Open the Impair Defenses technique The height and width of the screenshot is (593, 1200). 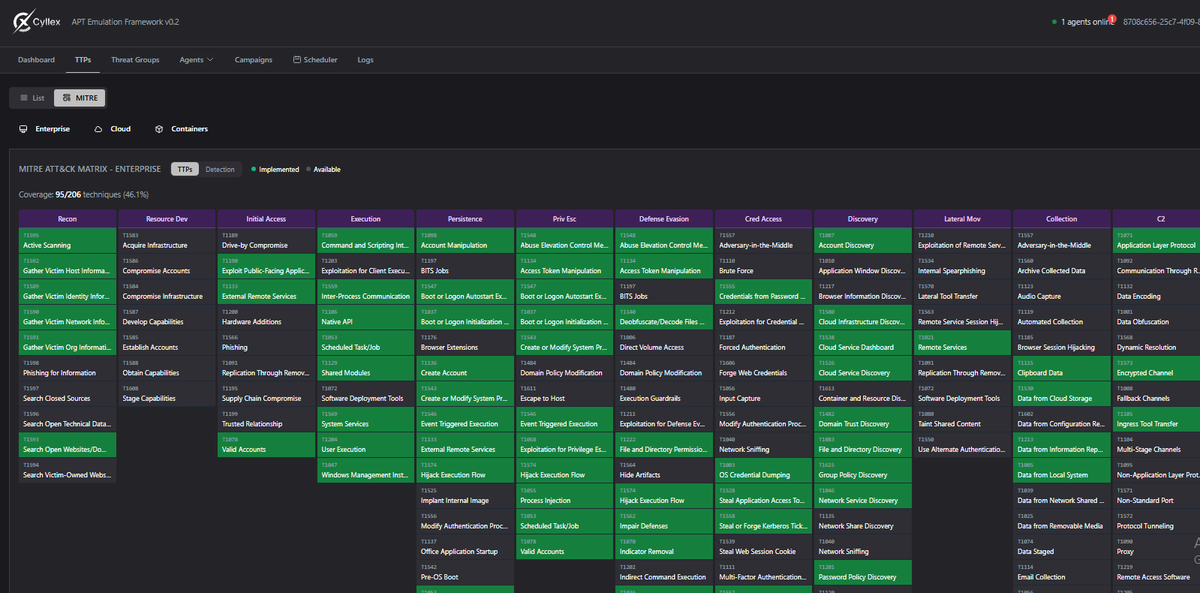pyautogui.click(x=664, y=521)
